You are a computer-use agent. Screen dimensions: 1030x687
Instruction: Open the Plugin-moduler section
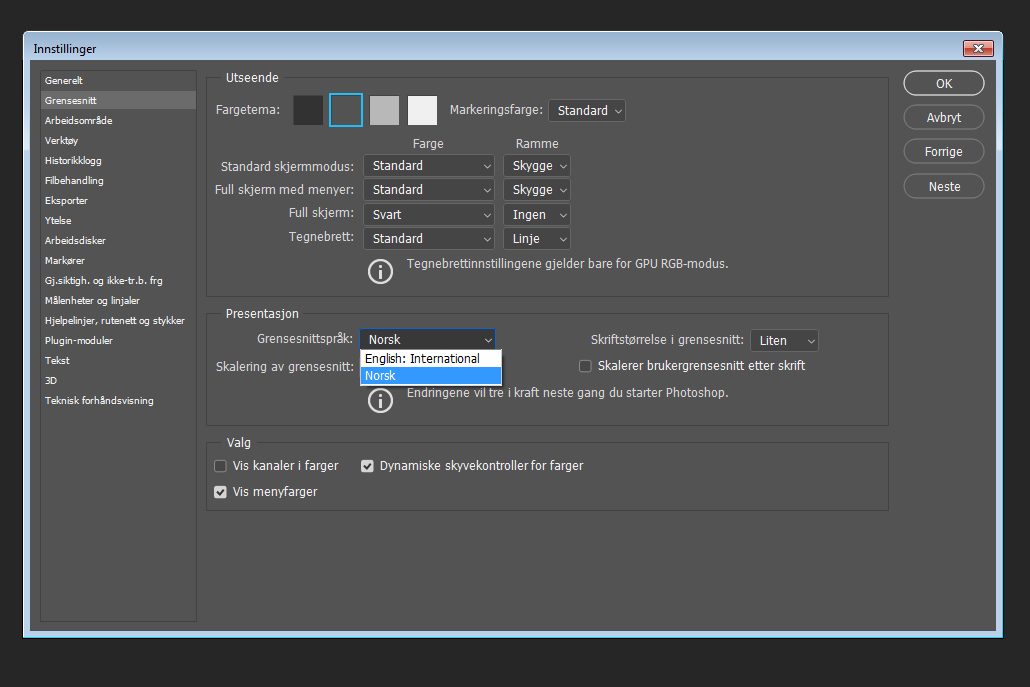coord(118,340)
